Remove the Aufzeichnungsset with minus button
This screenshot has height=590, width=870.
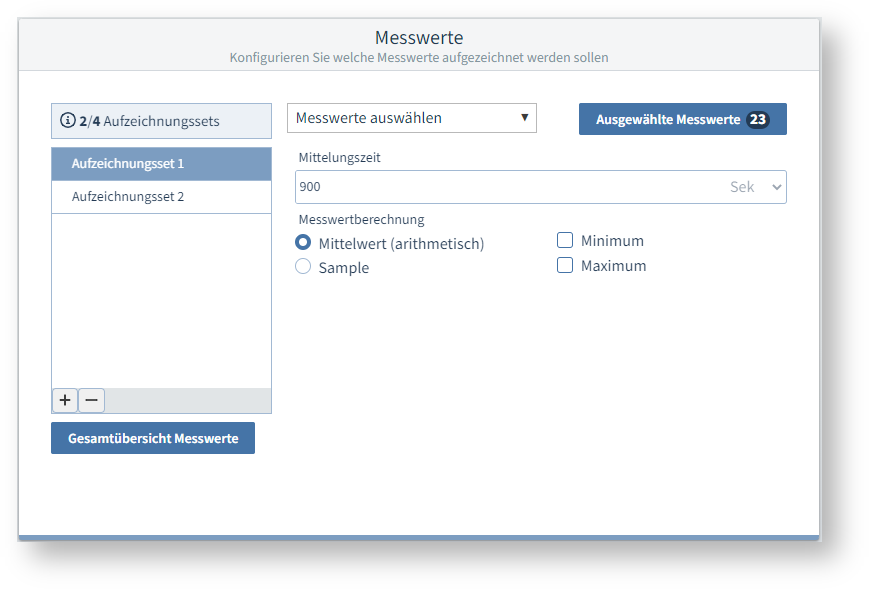click(91, 400)
